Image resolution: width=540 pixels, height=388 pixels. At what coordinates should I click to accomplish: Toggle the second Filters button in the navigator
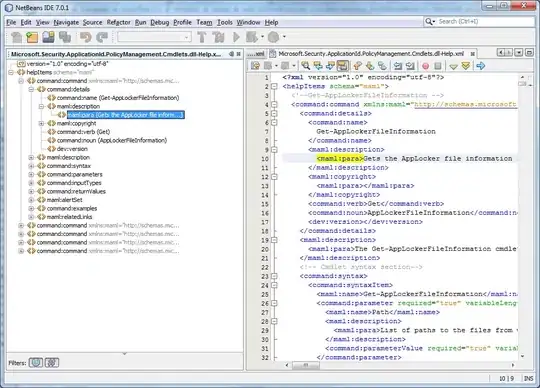(52, 363)
